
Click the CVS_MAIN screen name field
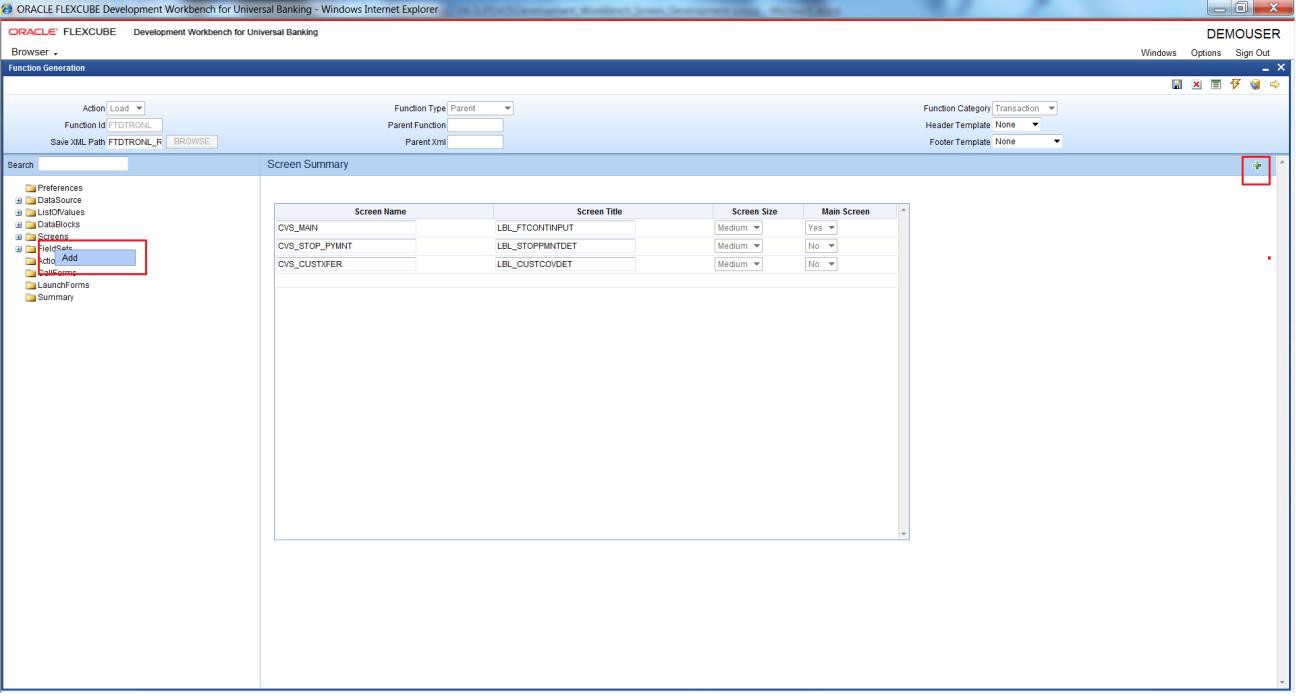345,228
